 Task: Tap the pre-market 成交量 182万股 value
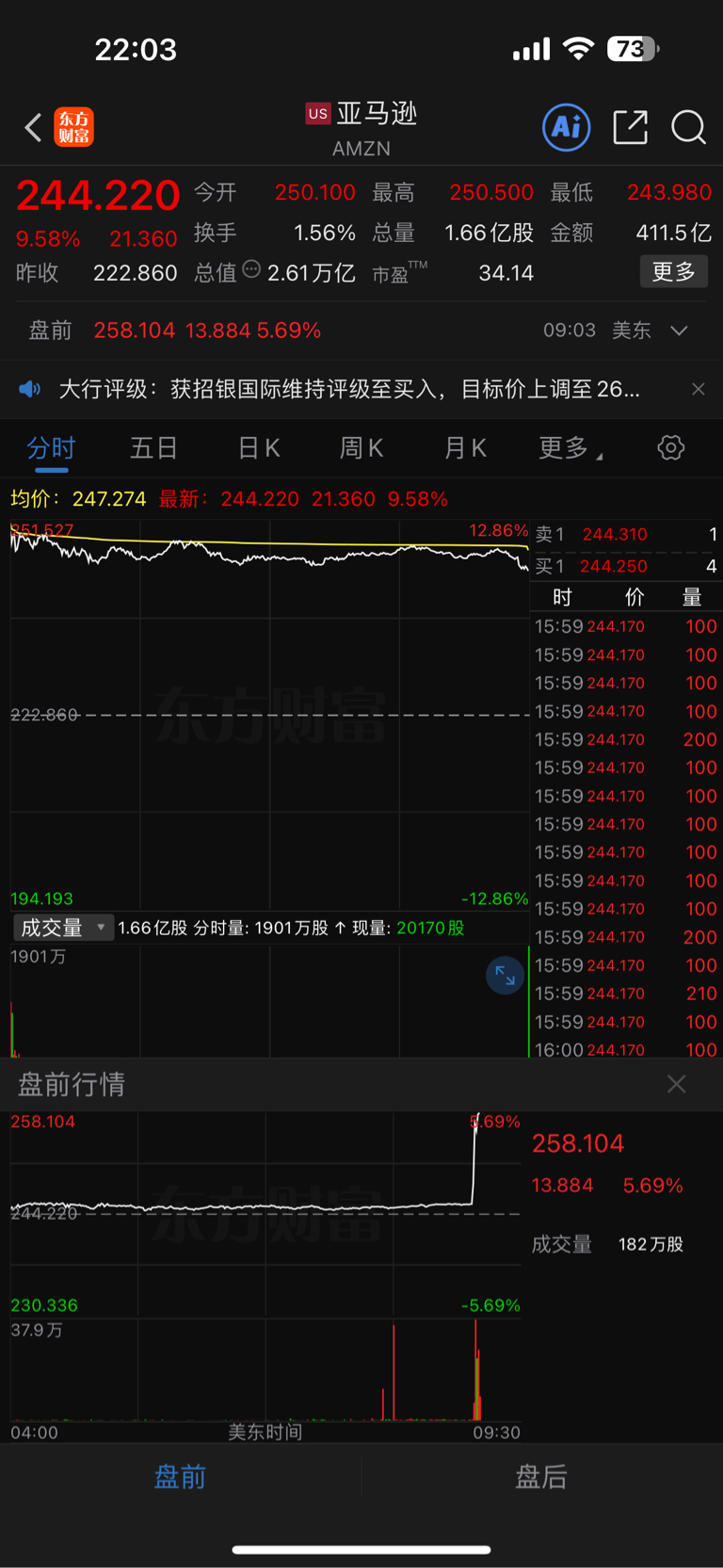point(651,1244)
